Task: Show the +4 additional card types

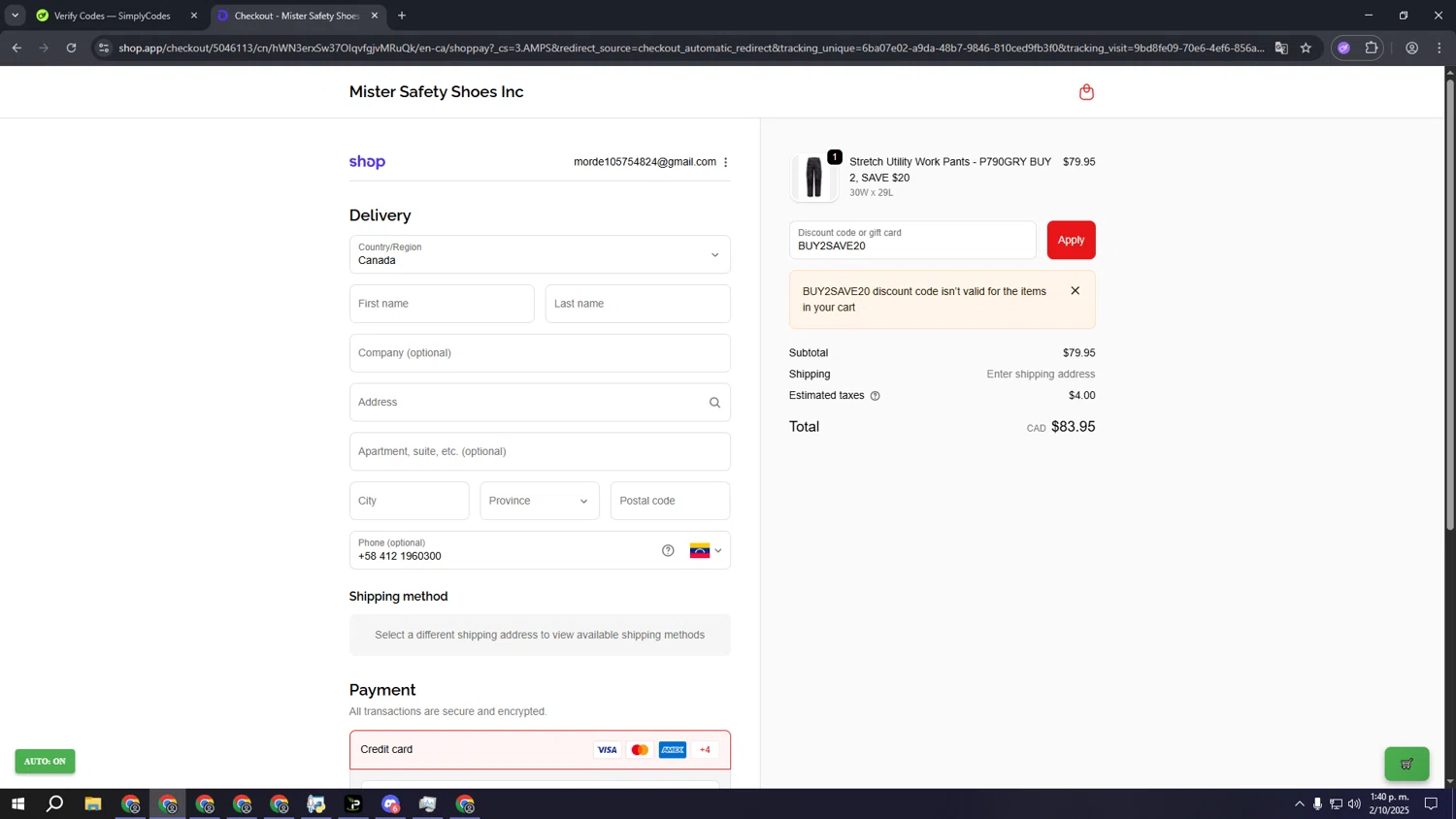Action: point(706,750)
